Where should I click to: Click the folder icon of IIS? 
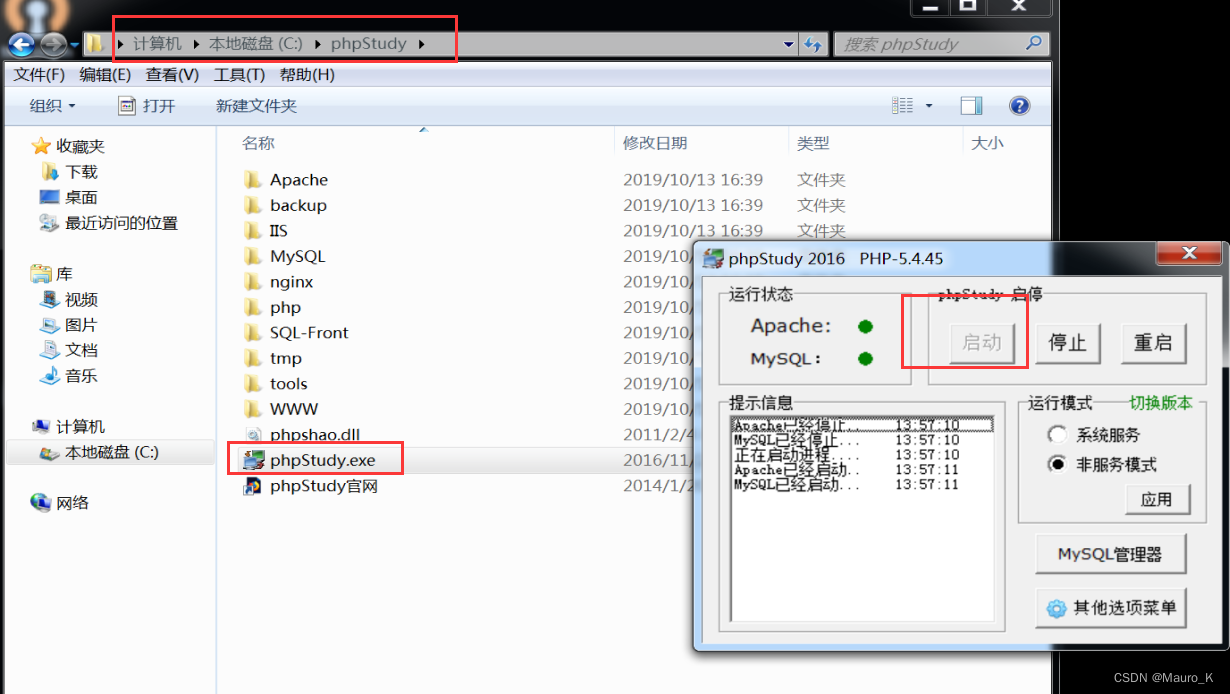tap(252, 231)
